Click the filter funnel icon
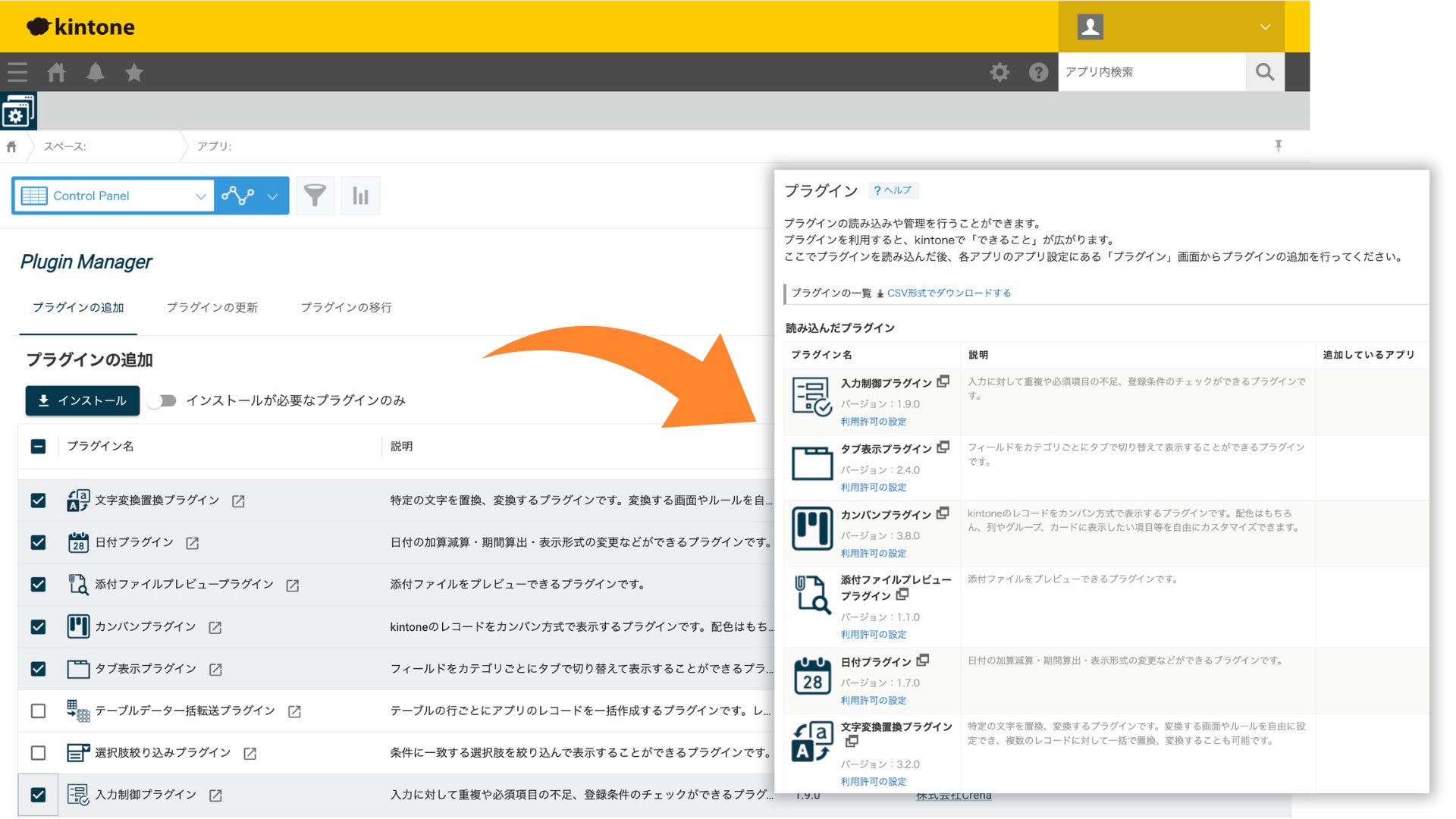 coord(315,196)
